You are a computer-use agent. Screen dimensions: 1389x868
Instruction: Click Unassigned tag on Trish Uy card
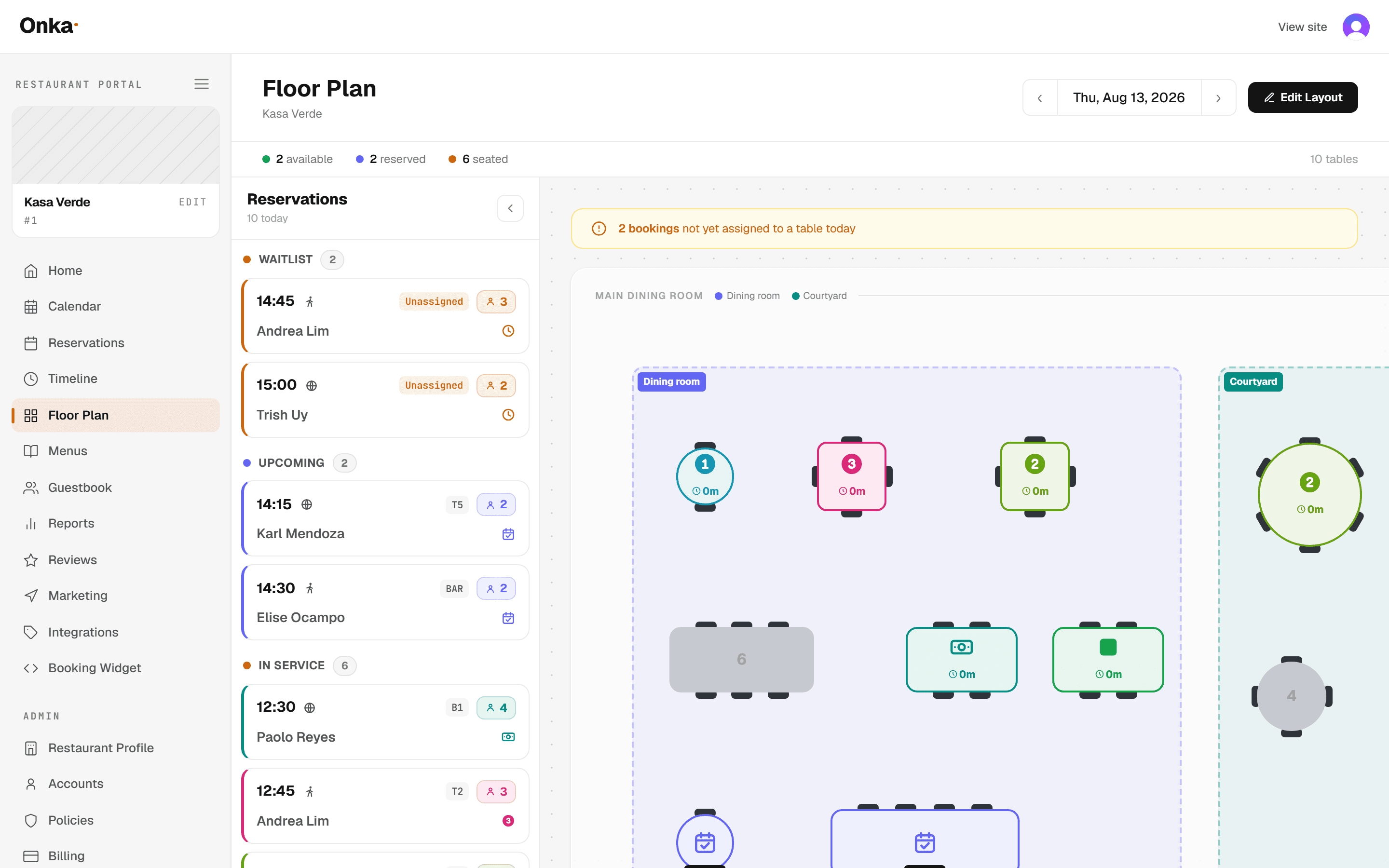click(434, 386)
